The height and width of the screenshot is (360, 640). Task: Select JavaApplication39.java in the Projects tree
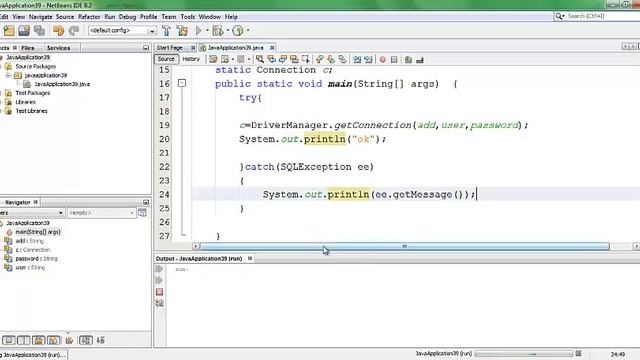pos(62,84)
